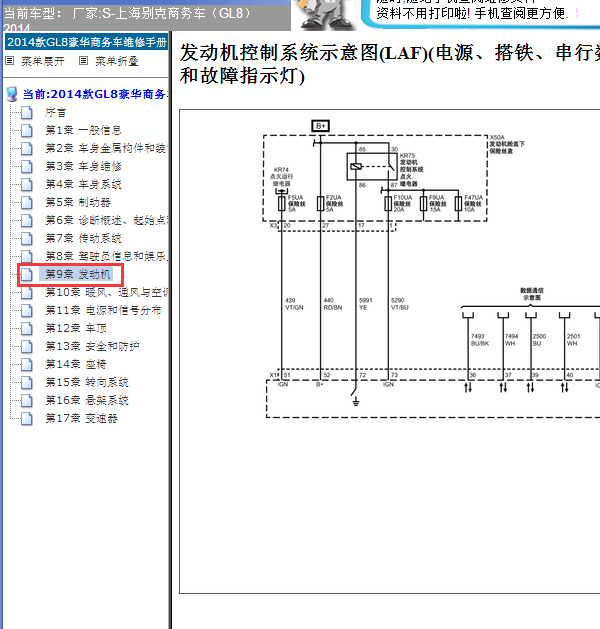Click the page icon beside 第14章
This screenshot has width=600, height=629.
pos(27,365)
